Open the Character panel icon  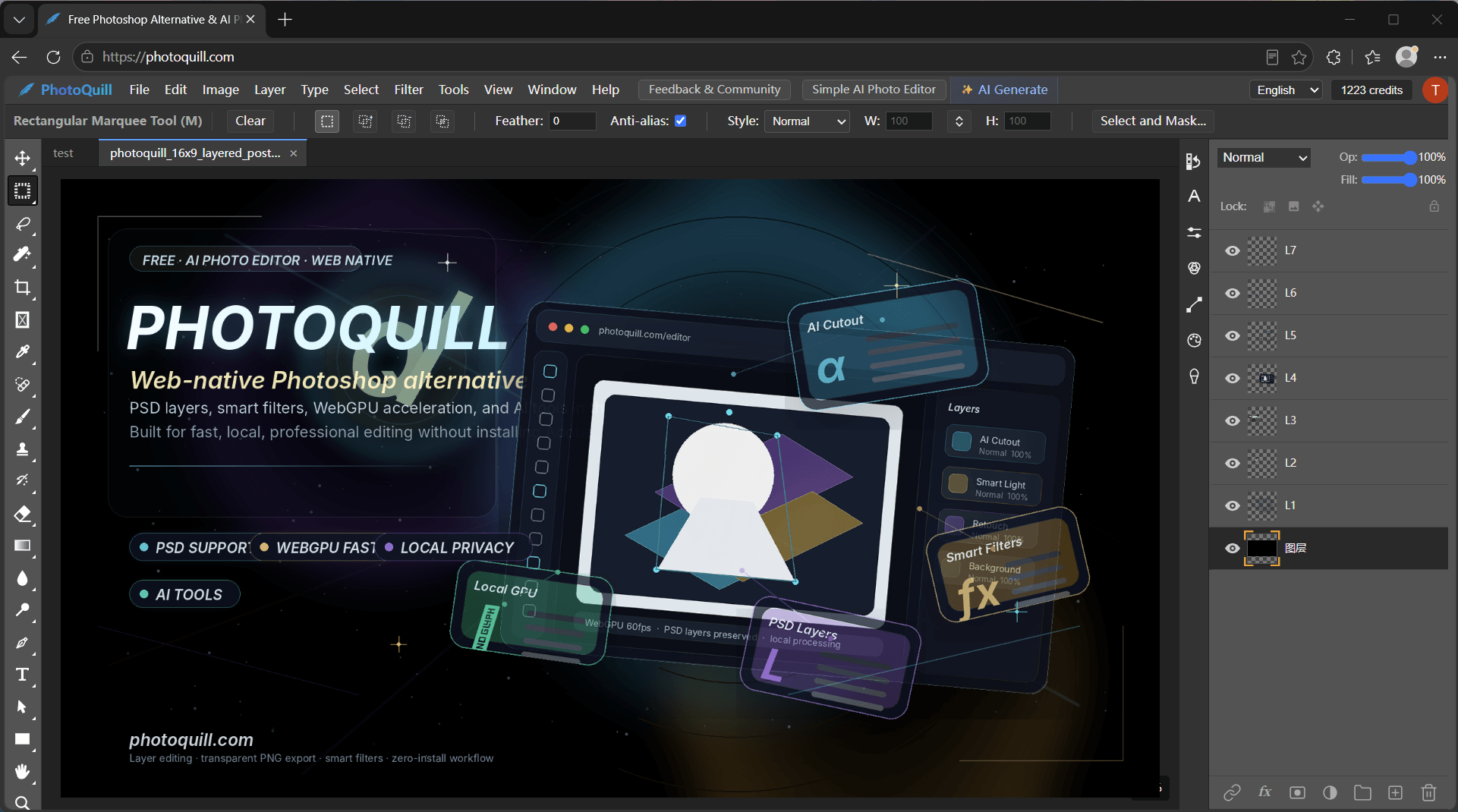click(x=1194, y=196)
